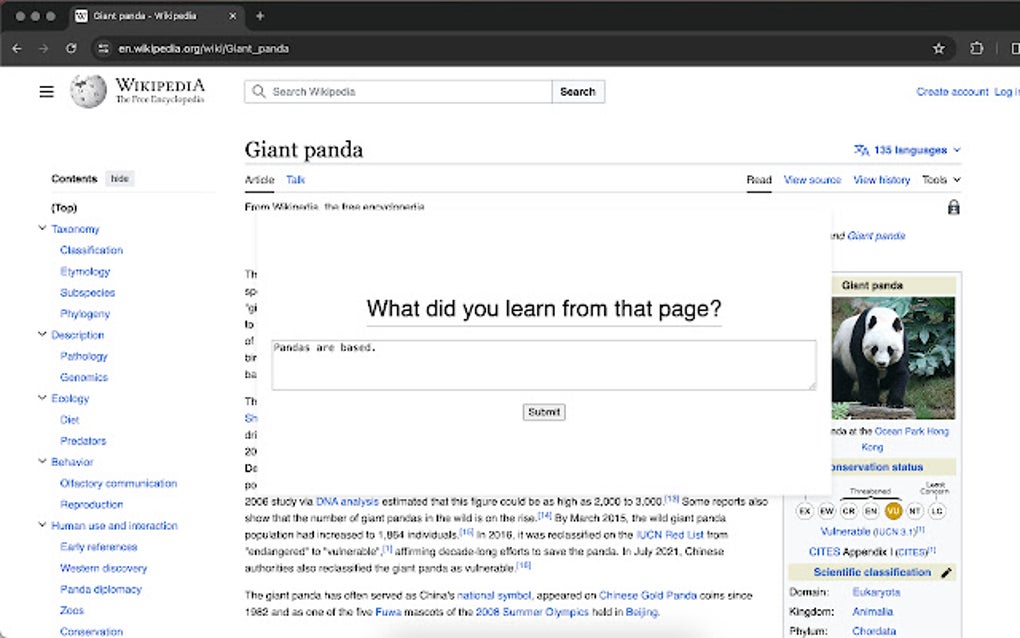Open the 135 languages dropdown
Screen dimensions: 1020x638
906,149
